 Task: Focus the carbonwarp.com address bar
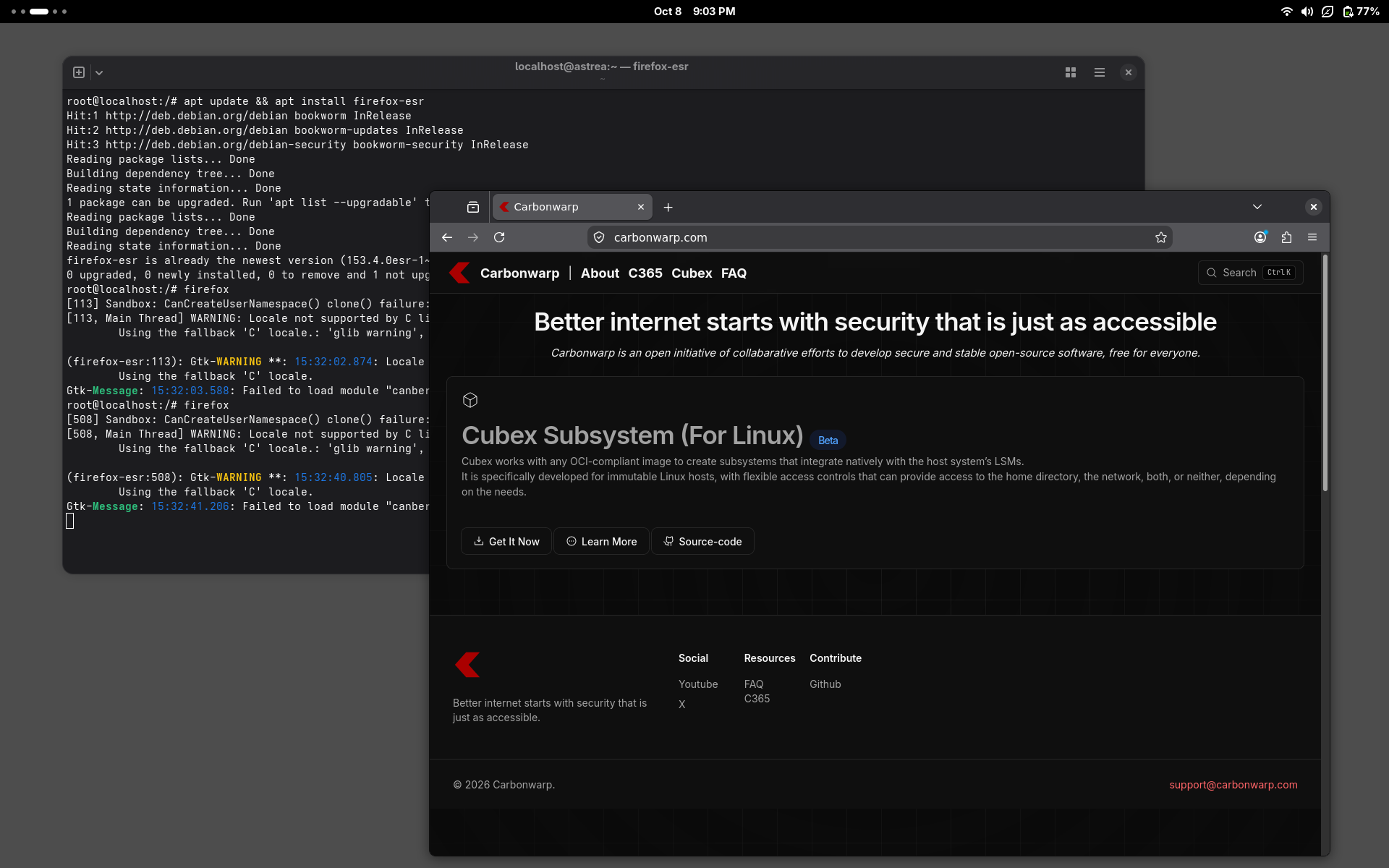click(880, 237)
